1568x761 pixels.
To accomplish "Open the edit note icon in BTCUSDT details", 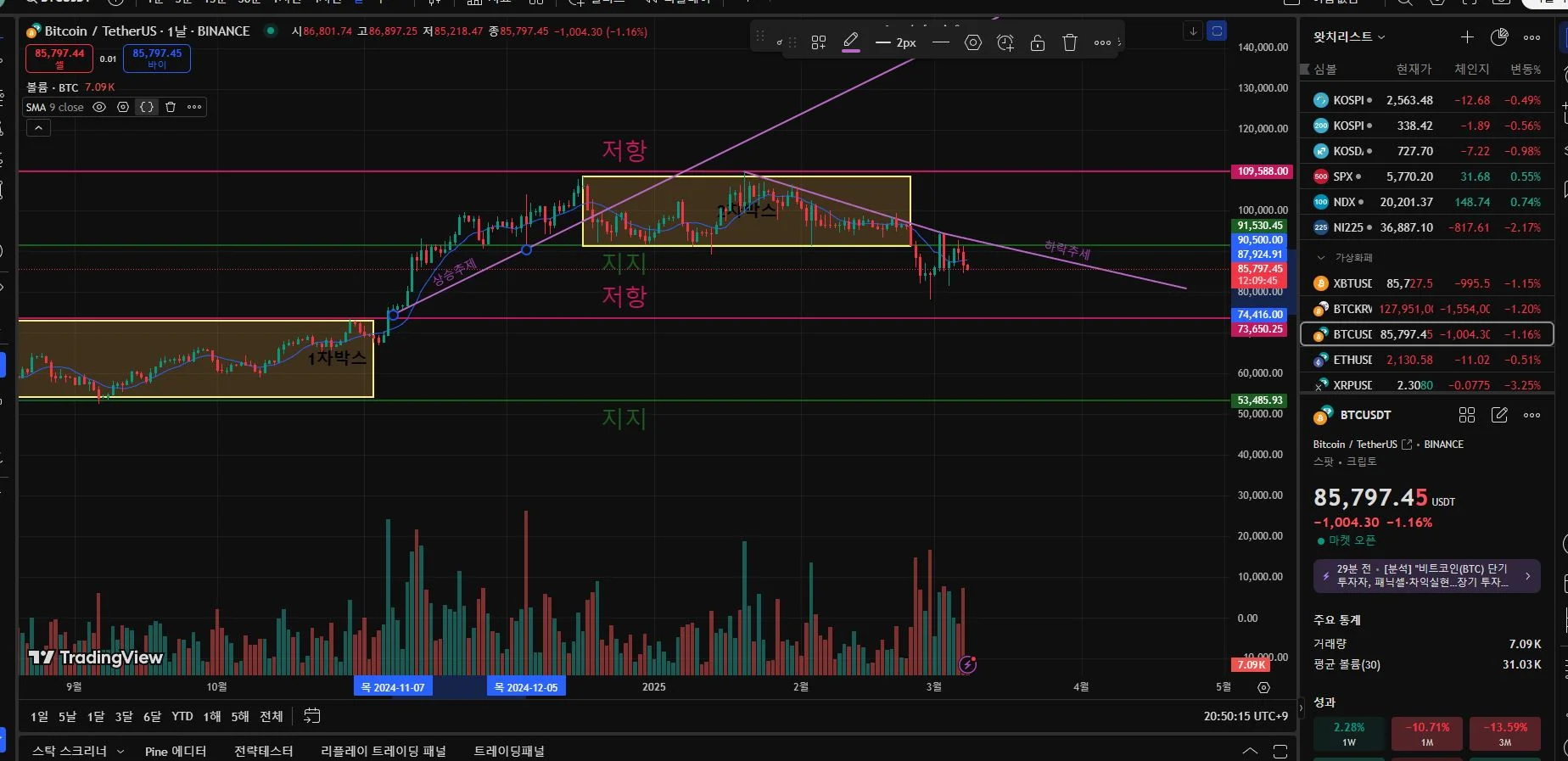I will click(x=1499, y=415).
